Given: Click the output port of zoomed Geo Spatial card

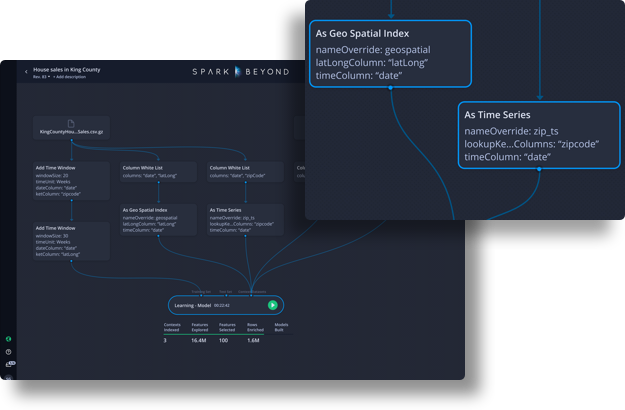Looking at the screenshot, I should click(390, 88).
